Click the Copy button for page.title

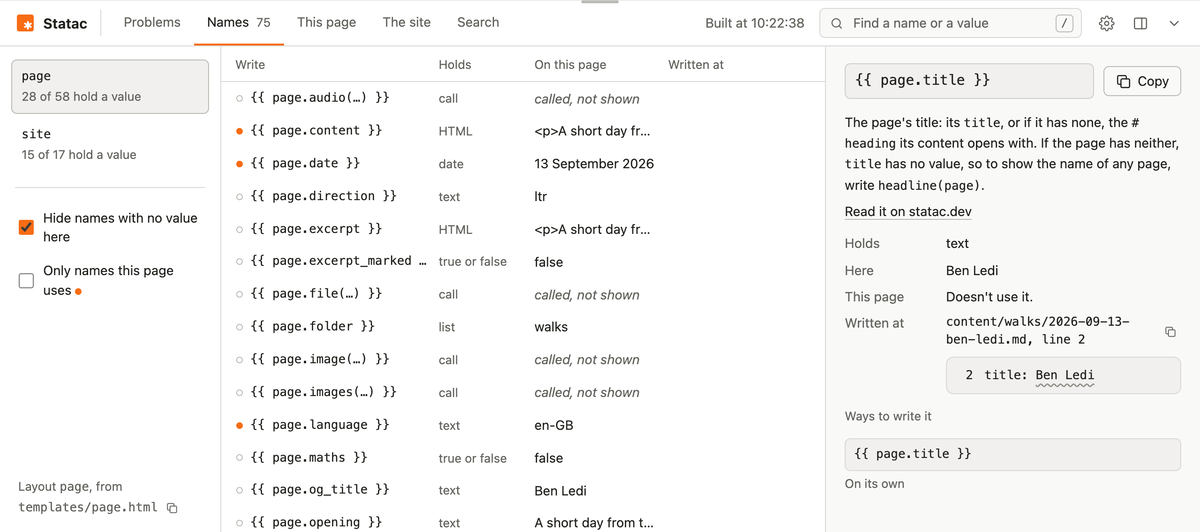[1142, 81]
